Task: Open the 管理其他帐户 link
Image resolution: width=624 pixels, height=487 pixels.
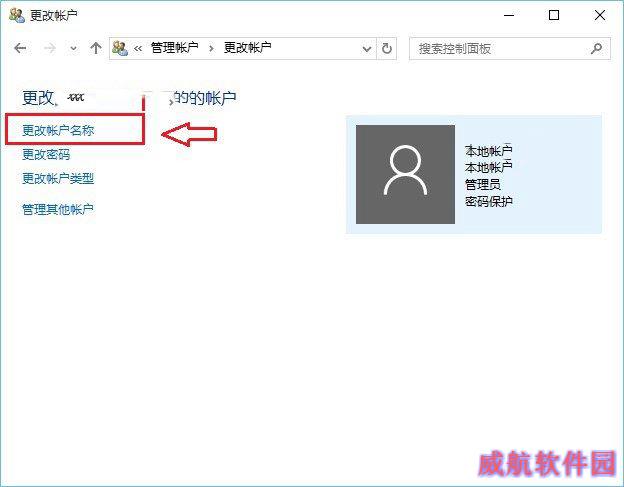Action: tap(58, 209)
